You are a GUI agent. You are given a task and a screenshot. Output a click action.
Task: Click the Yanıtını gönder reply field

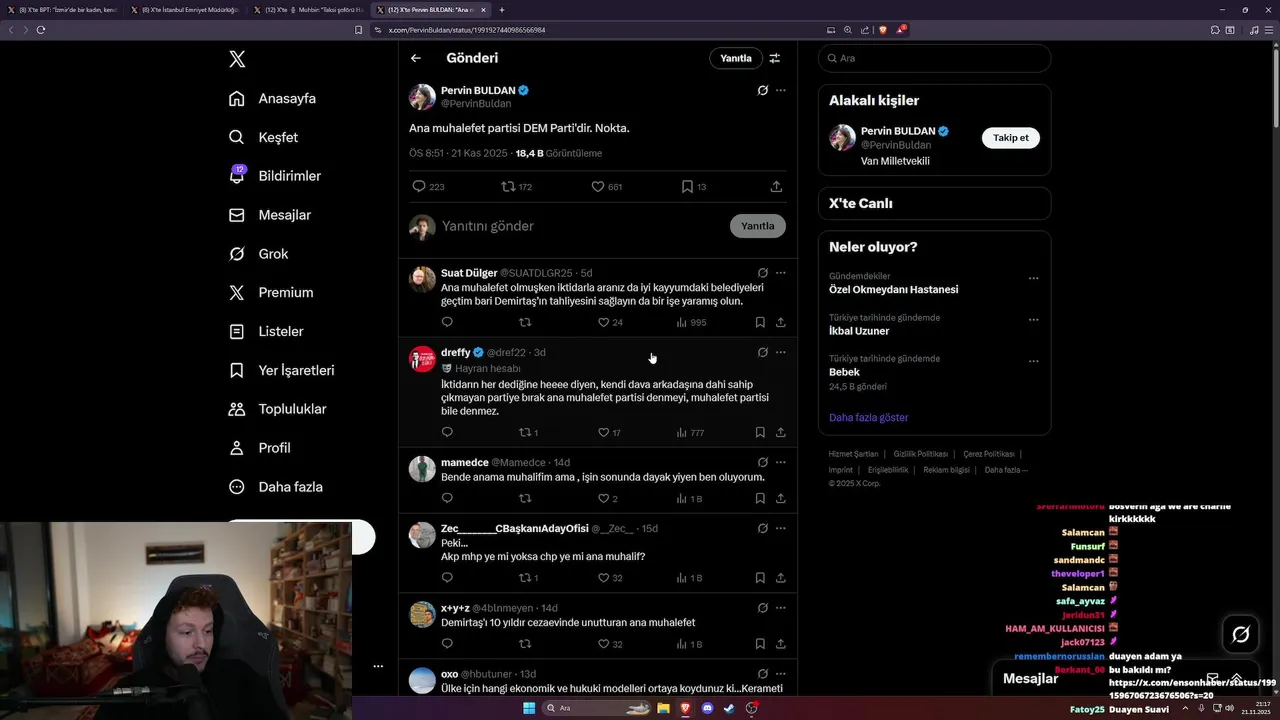click(581, 226)
